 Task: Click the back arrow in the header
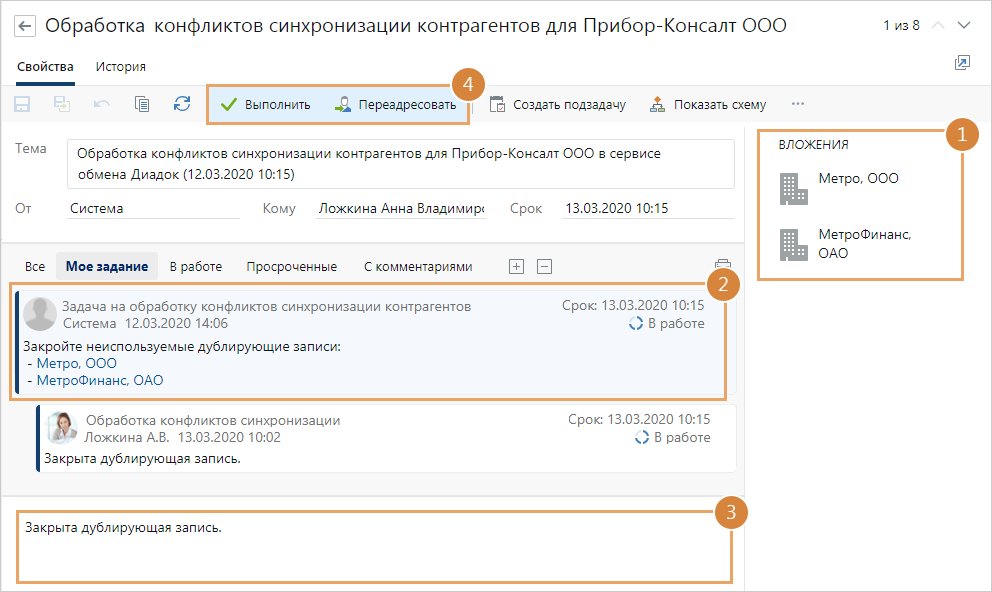click(x=24, y=26)
